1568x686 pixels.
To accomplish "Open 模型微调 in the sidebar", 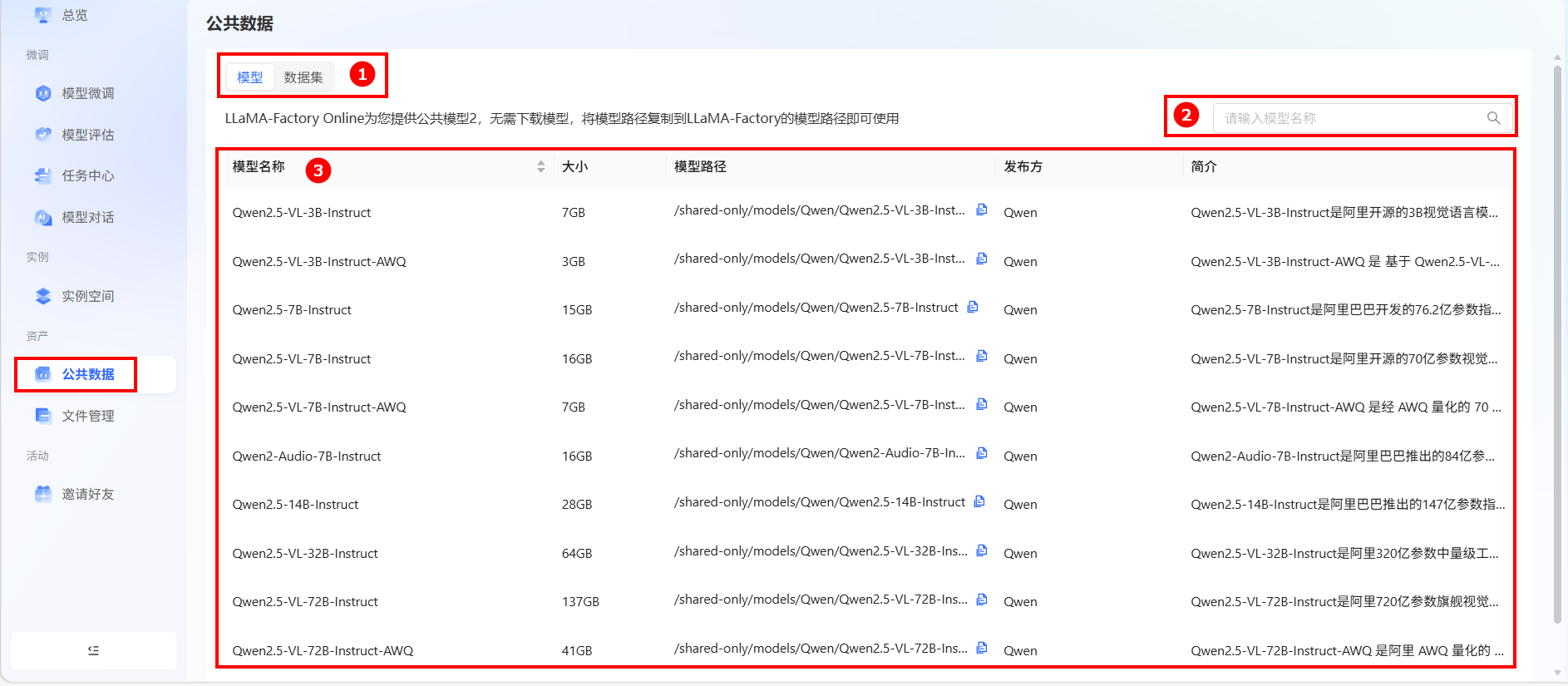I will click(x=87, y=93).
